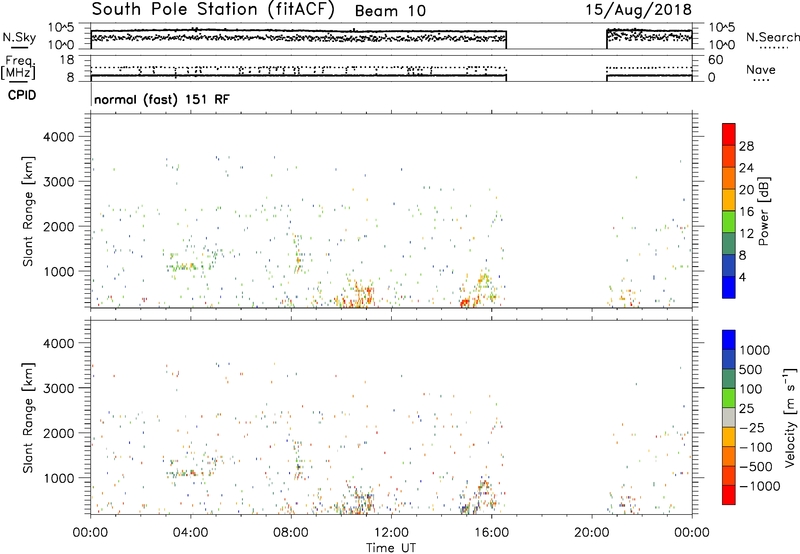Pick the 12–16 dB light green Power swatch
This screenshot has width=800, height=554.
pyautogui.click(x=729, y=221)
